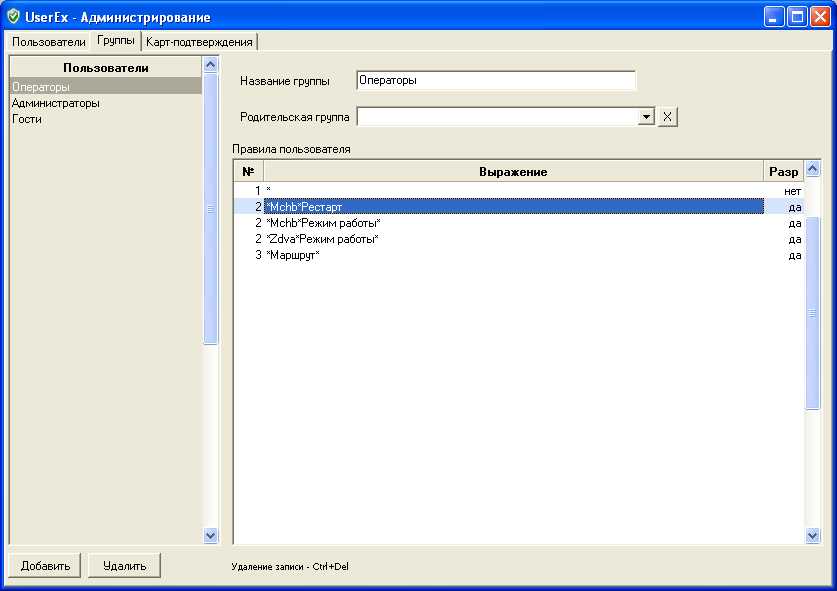This screenshot has height=591, width=837.
Task: Maximize the UserEx window
Action: tap(797, 17)
